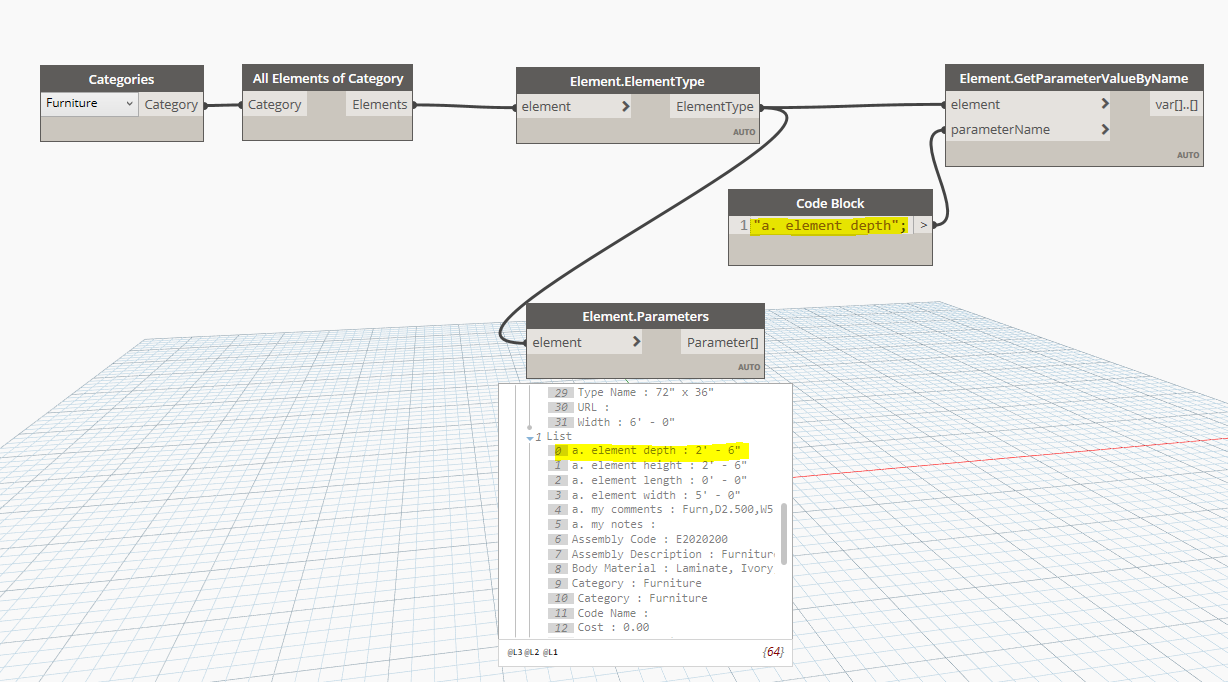Toggle AUTO lacing on Element.GetParameterValueByName
The image size is (1228, 682).
pos(1188,155)
